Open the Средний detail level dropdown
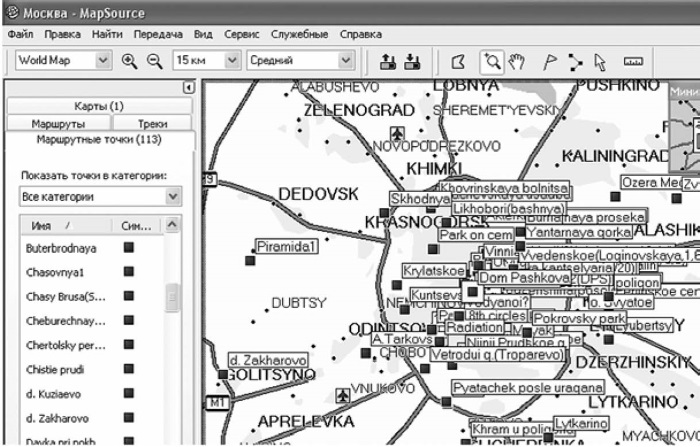 tap(350, 61)
